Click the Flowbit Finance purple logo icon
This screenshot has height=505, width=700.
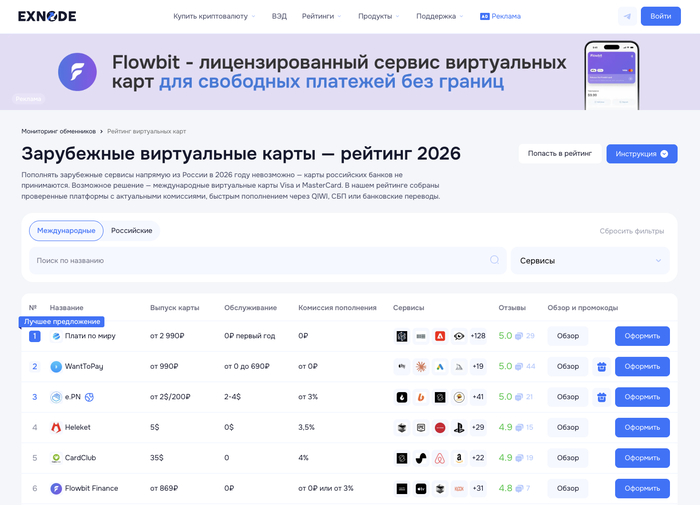[x=56, y=488]
